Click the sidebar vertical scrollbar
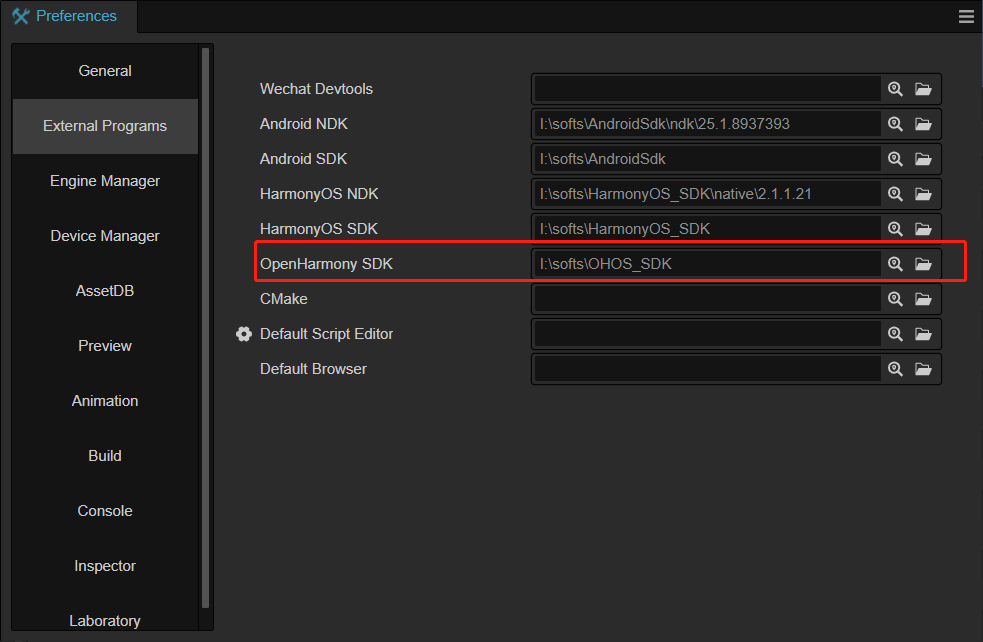The height and width of the screenshot is (642, 983). click(205, 328)
